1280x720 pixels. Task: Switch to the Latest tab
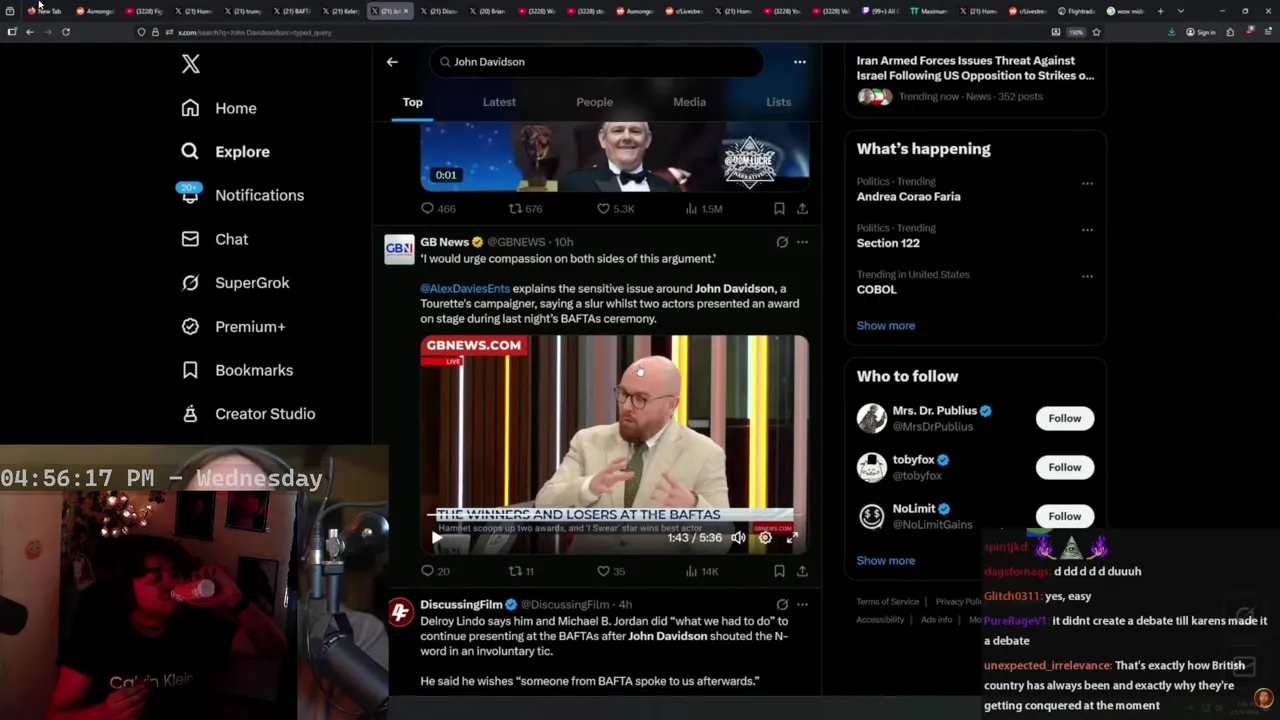point(499,102)
